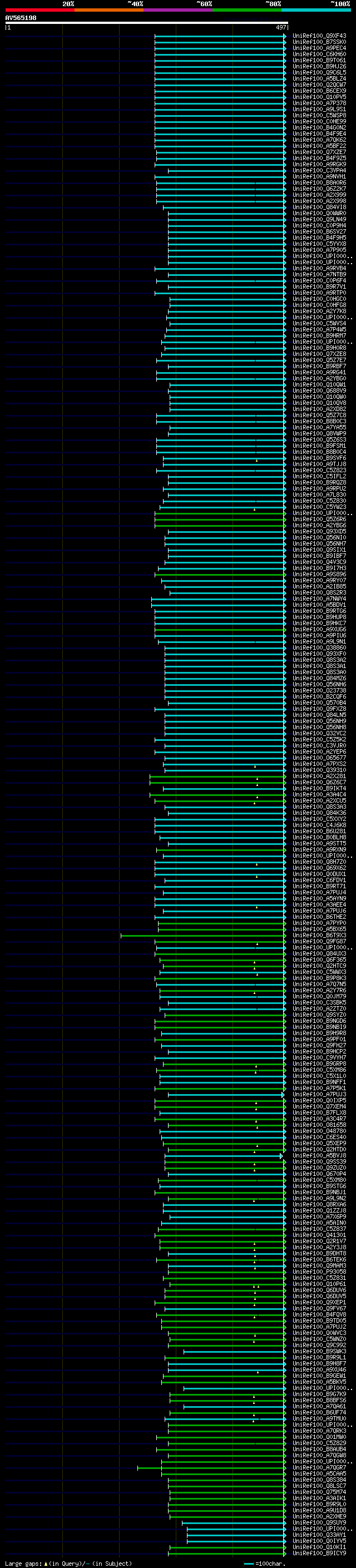The image size is (356, 1568).
Task: Select the UniRef100_Q7XZE7 label
Action: pos(319,152)
